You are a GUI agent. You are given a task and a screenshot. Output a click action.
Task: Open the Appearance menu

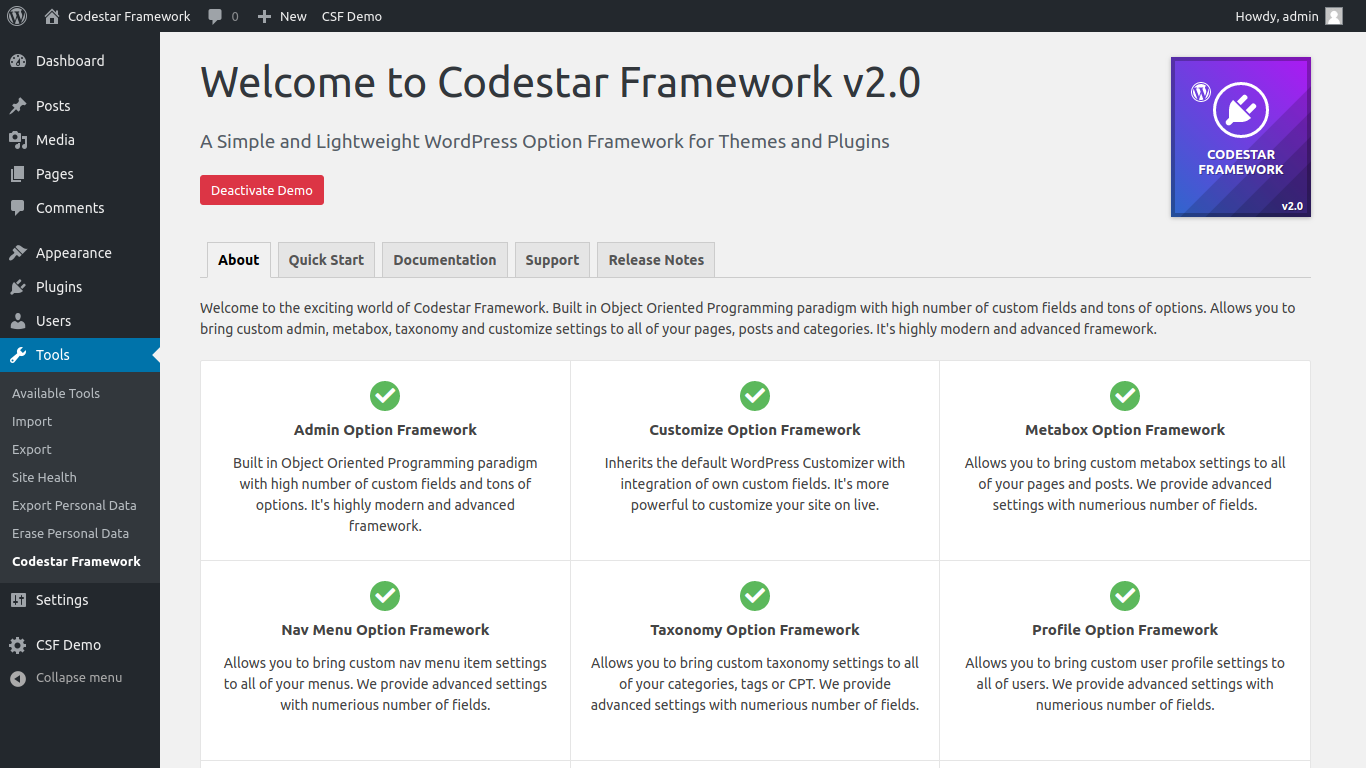pyautogui.click(x=74, y=253)
